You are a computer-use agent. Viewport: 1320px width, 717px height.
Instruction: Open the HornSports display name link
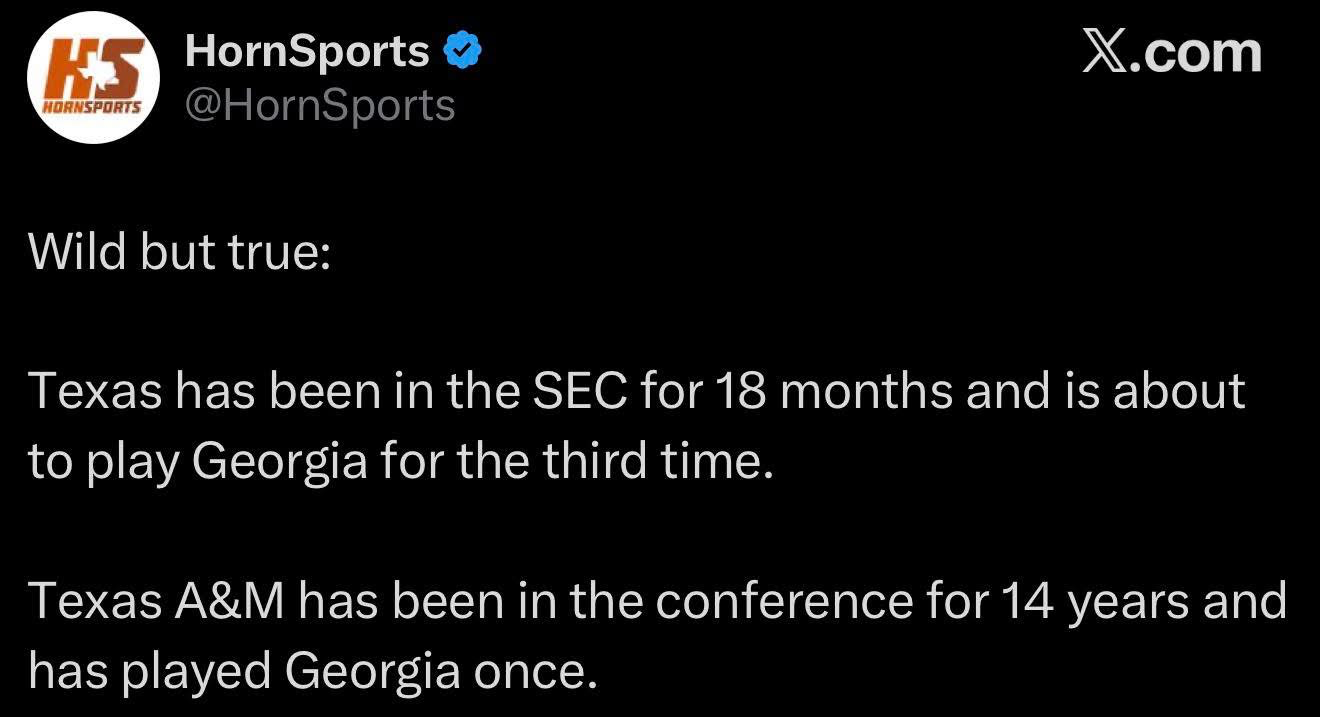(x=307, y=51)
